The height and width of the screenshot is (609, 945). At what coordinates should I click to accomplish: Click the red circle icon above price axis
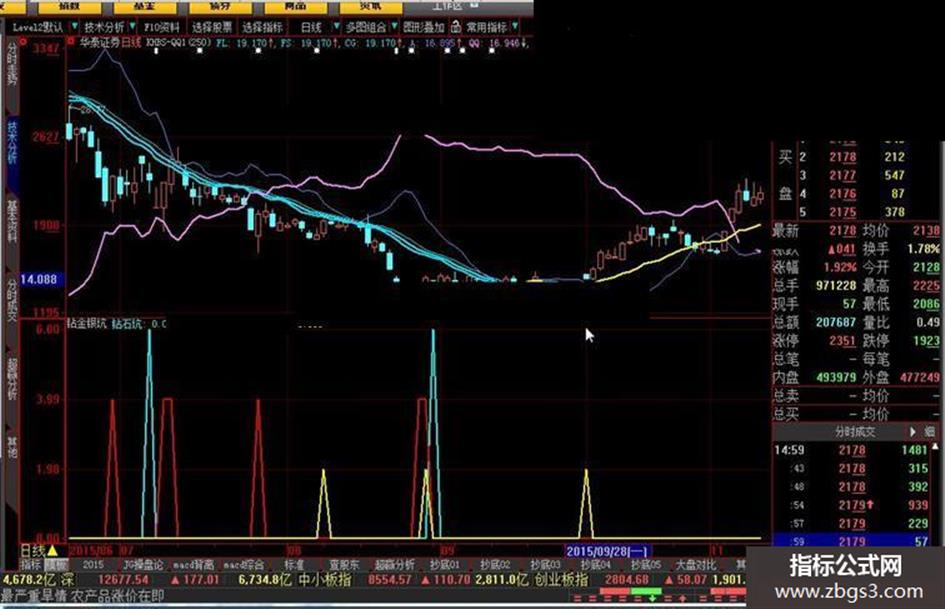23,42
